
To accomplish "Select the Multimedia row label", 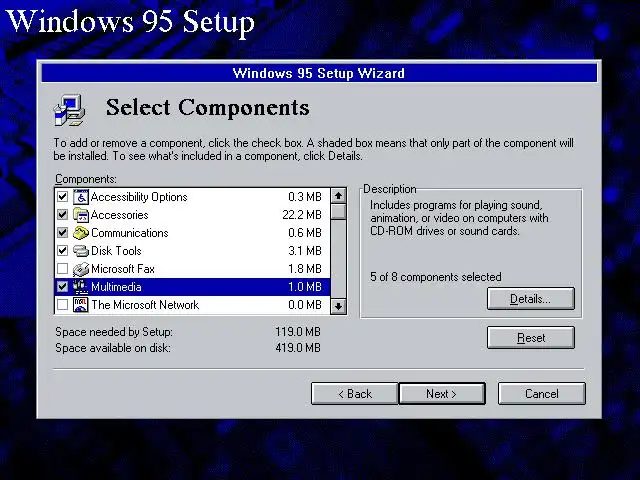I will (x=116, y=287).
